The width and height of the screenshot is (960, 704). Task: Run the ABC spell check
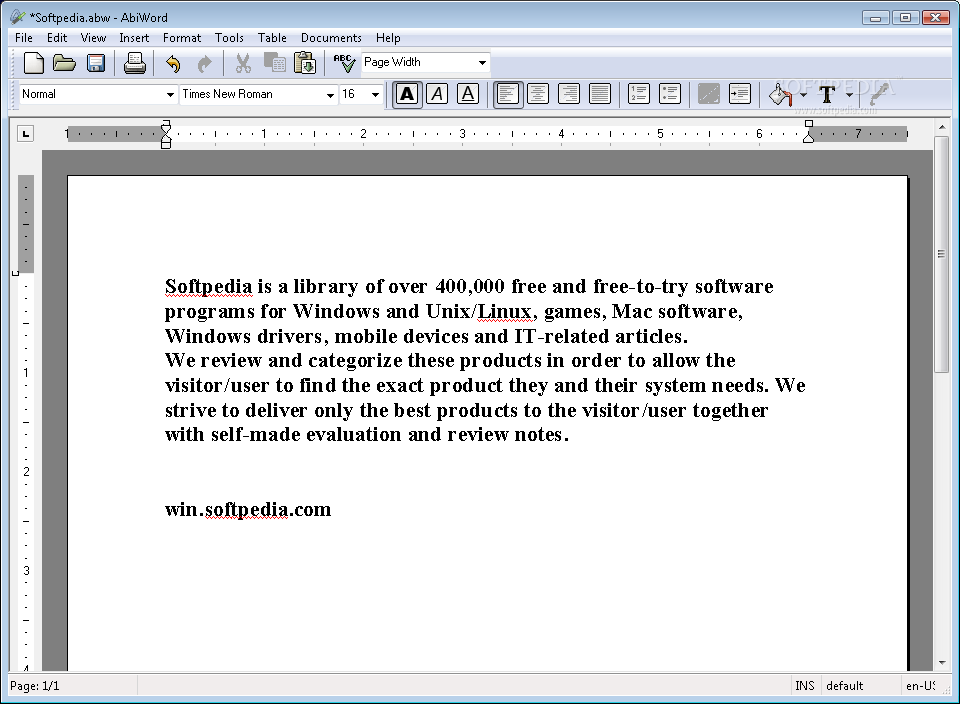pyautogui.click(x=344, y=63)
